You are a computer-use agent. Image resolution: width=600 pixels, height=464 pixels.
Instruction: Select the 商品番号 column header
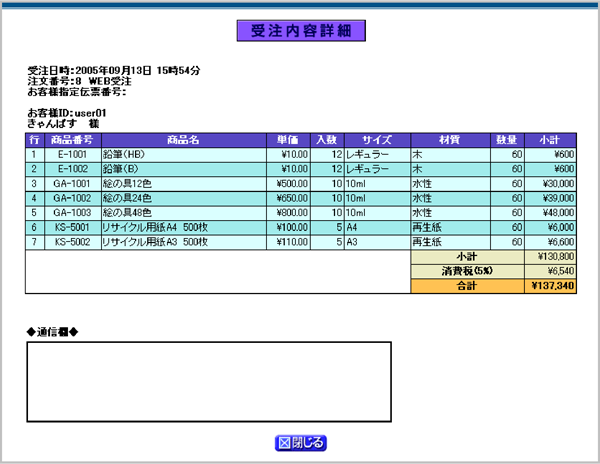point(72,140)
